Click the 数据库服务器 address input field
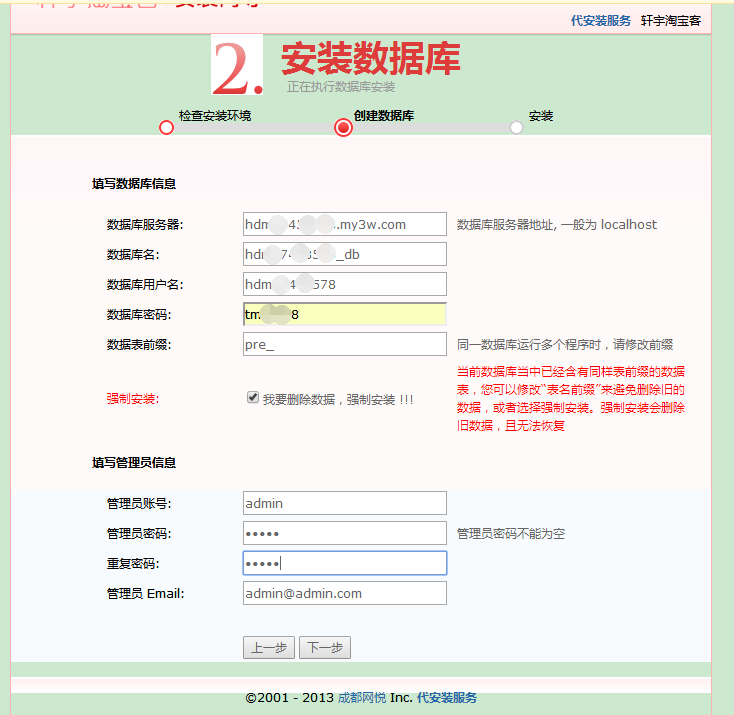This screenshot has height=715, width=734. click(x=344, y=224)
